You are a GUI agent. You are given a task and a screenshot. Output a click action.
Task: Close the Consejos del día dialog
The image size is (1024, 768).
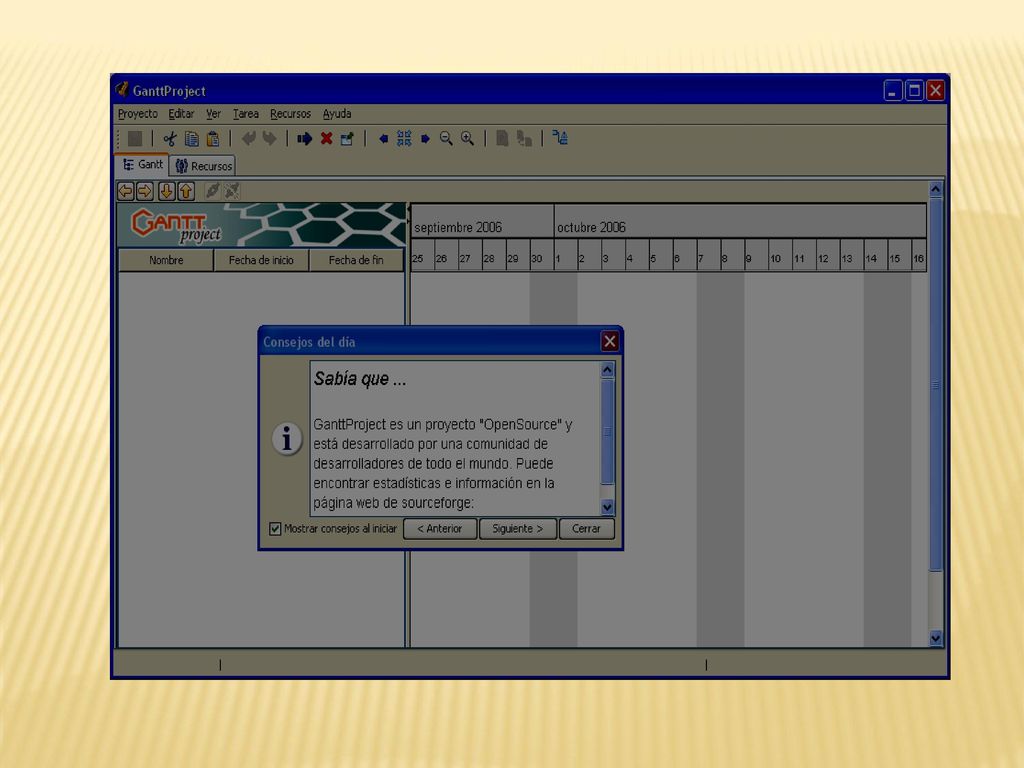[x=609, y=341]
